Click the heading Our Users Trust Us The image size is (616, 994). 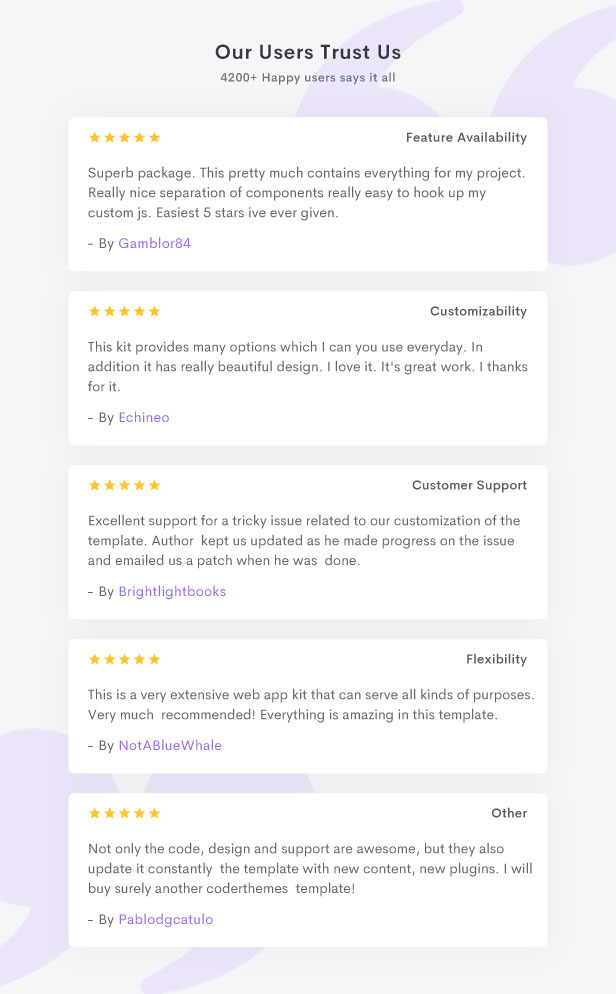[x=308, y=52]
